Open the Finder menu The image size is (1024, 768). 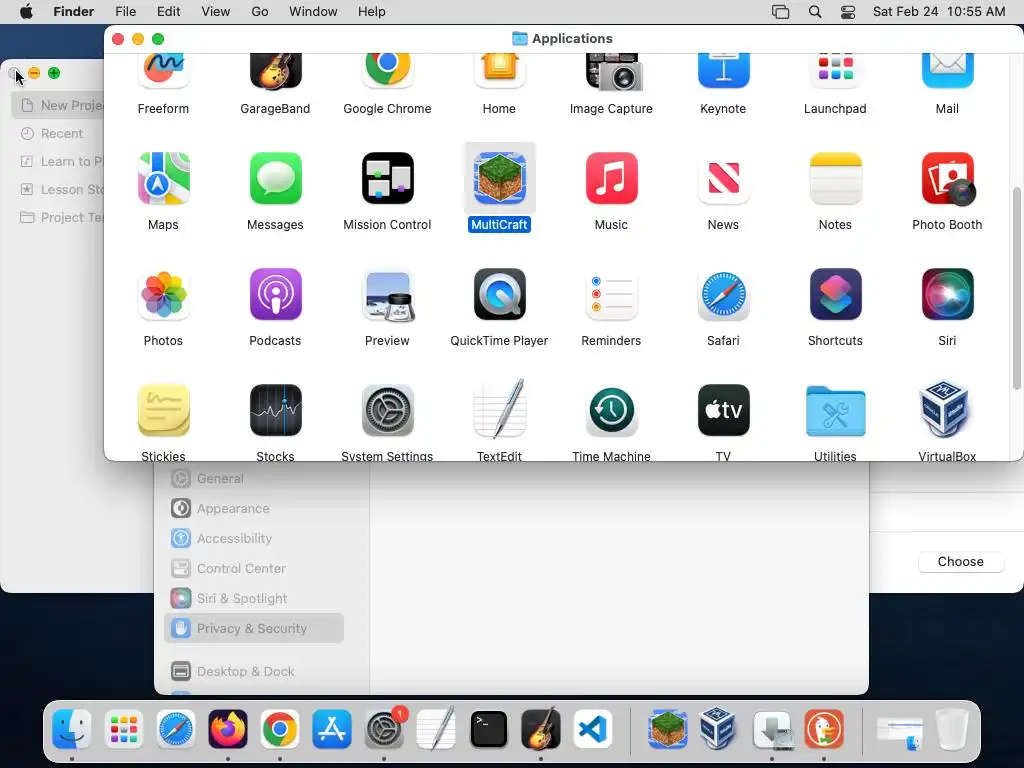[73, 12]
